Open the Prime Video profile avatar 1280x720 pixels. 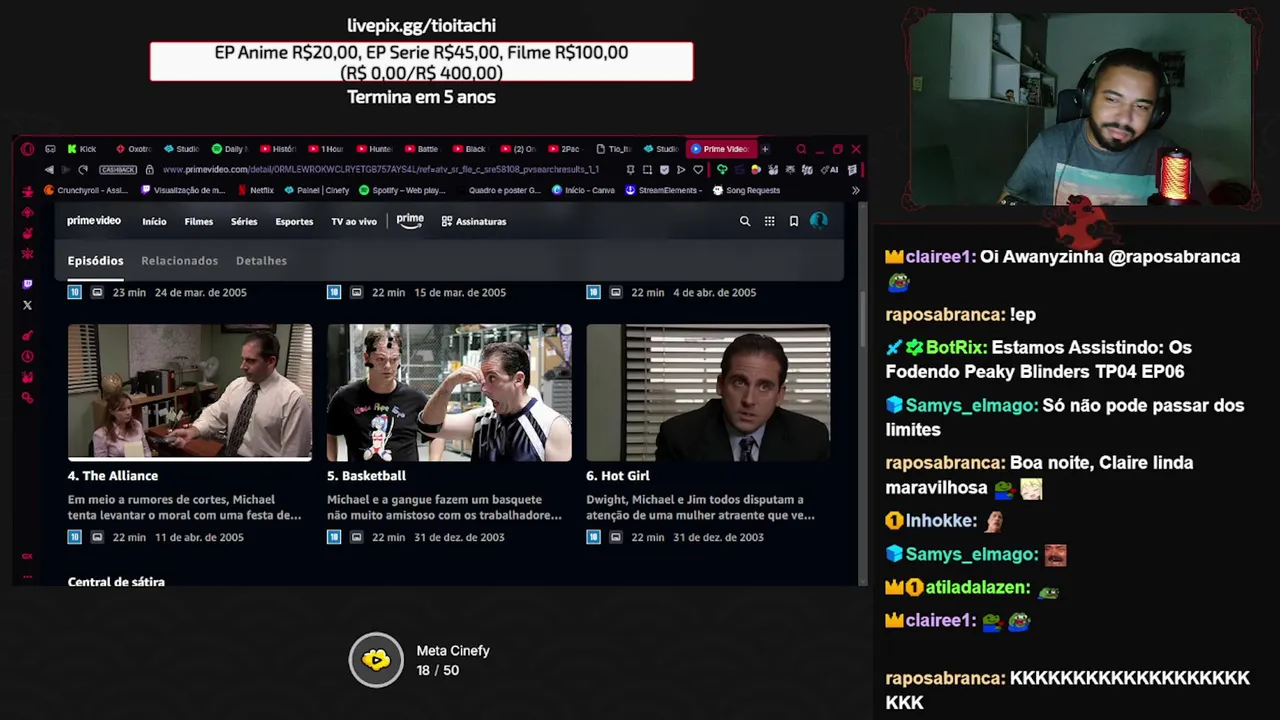pyautogui.click(x=819, y=221)
